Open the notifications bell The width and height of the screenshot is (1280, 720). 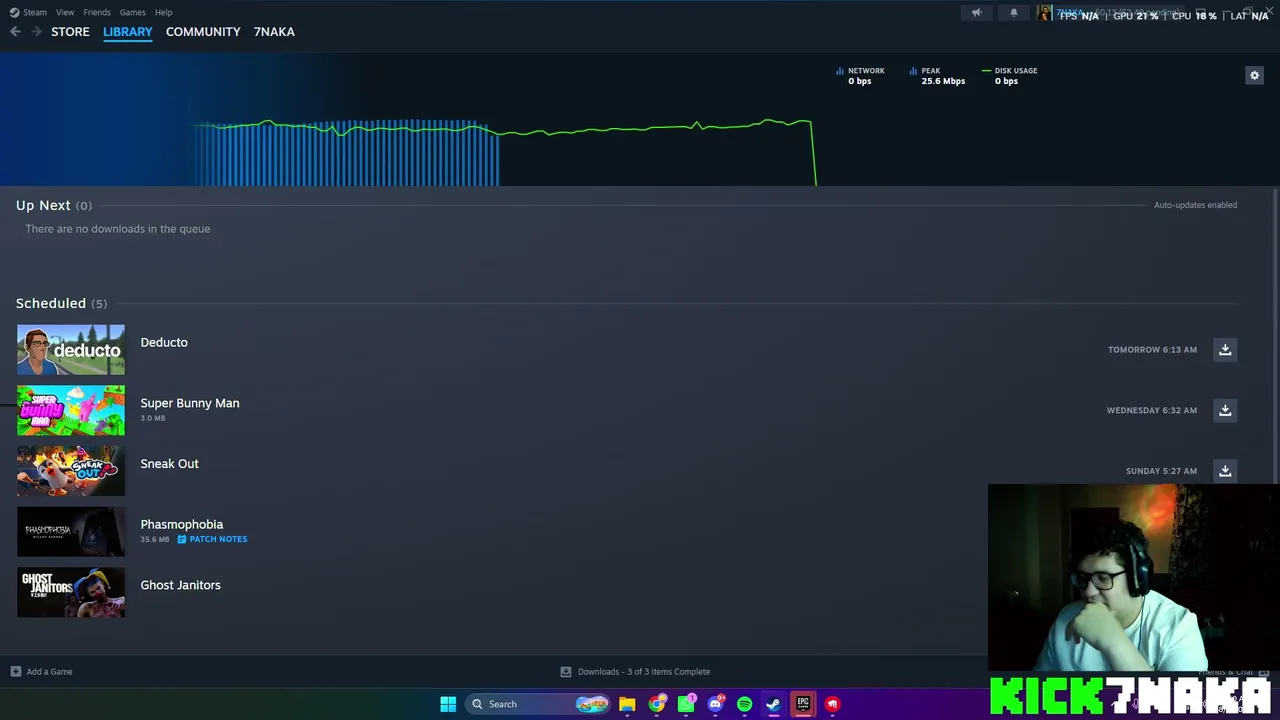(1013, 13)
